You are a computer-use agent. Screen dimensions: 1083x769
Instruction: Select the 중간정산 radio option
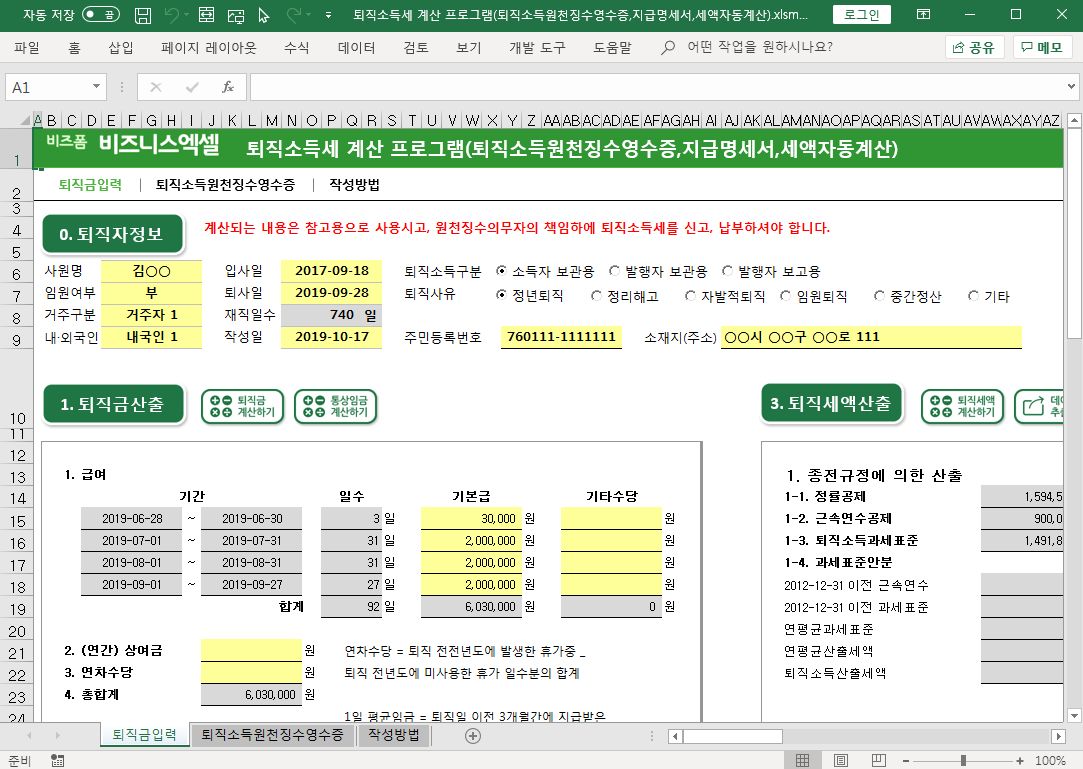[x=879, y=296]
